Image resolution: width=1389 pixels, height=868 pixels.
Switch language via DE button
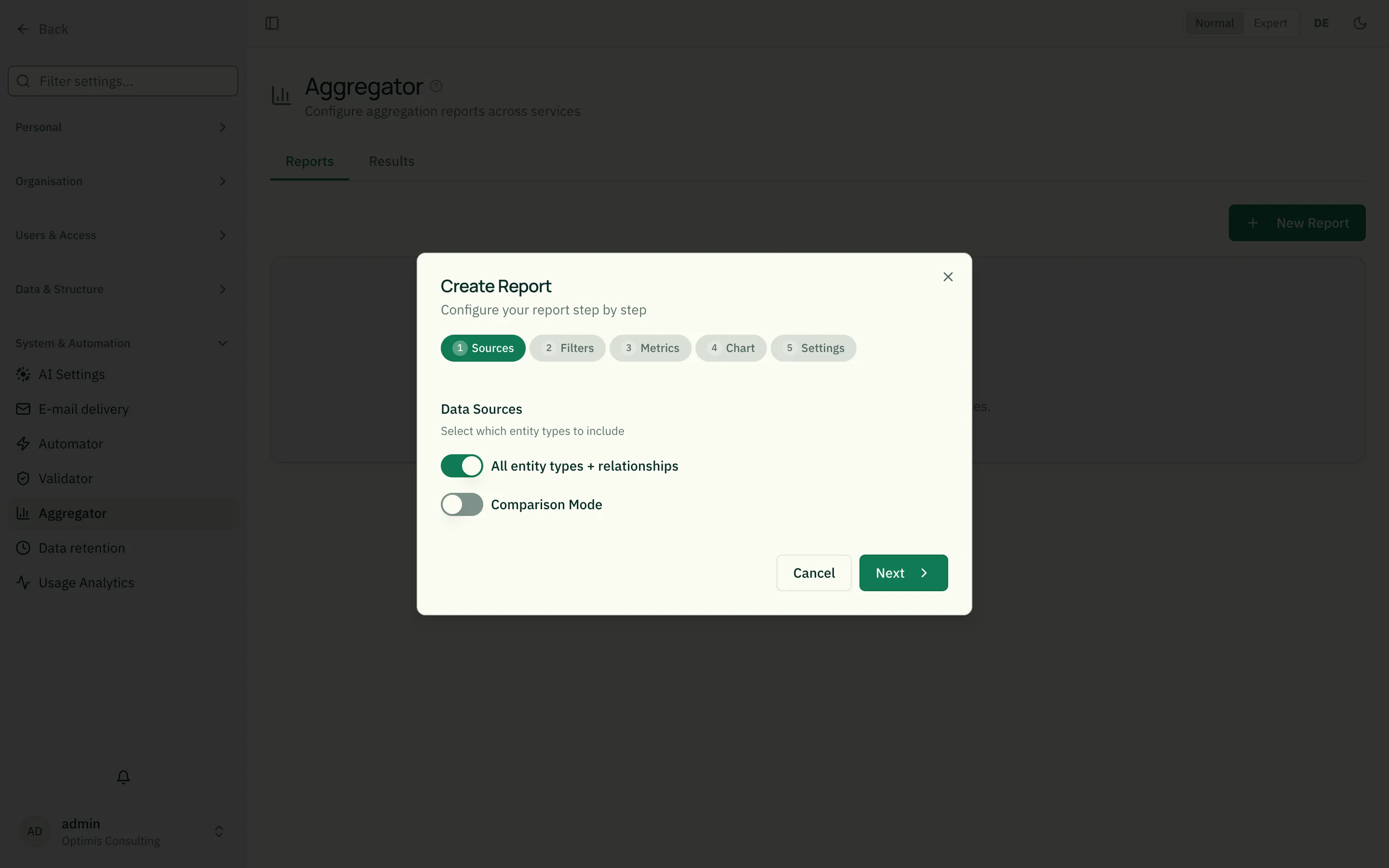click(x=1321, y=23)
